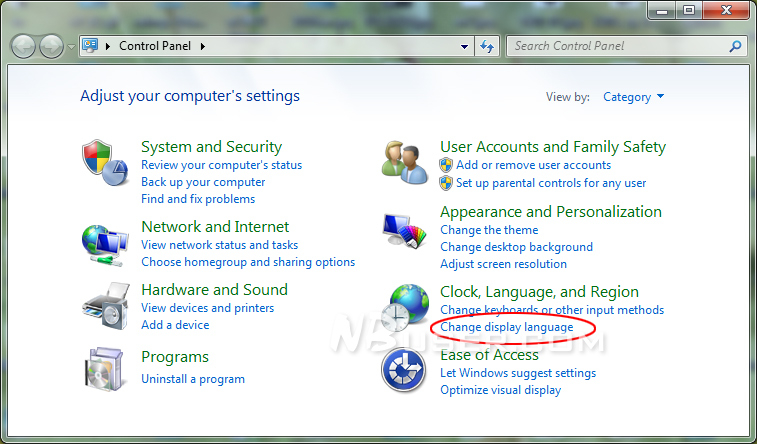Open the Hardware and Sound printer icon
The height and width of the screenshot is (444, 757).
106,305
